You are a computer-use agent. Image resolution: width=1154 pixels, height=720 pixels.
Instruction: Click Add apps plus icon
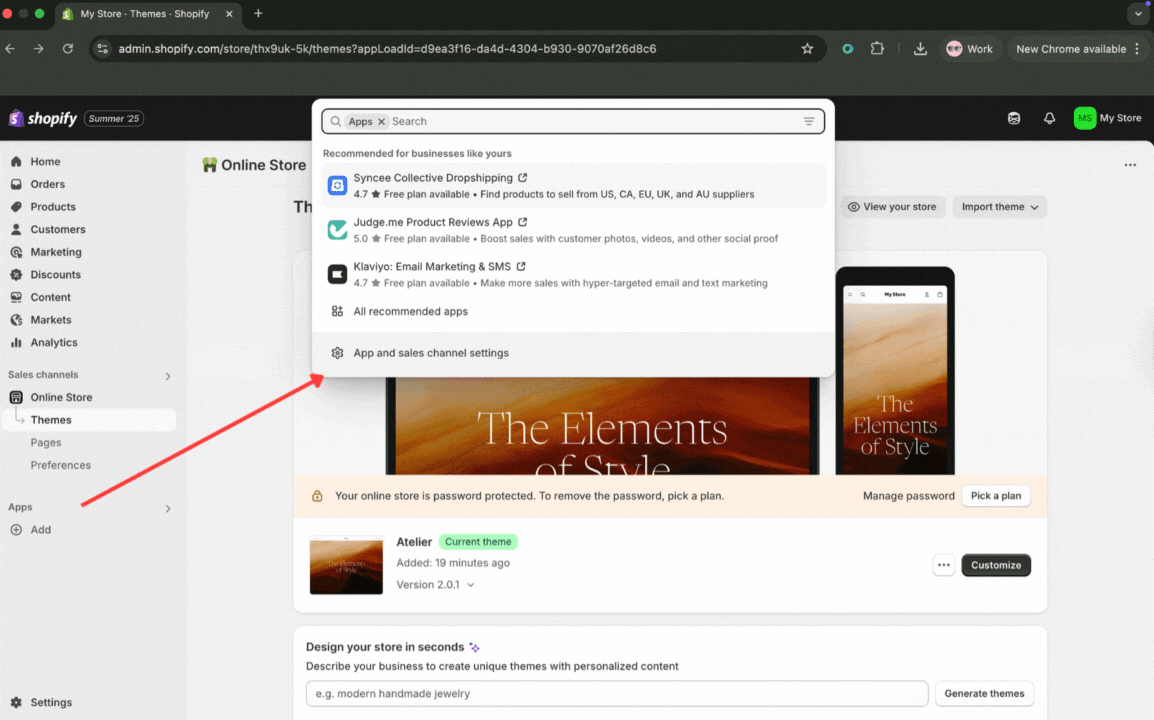[16, 530]
